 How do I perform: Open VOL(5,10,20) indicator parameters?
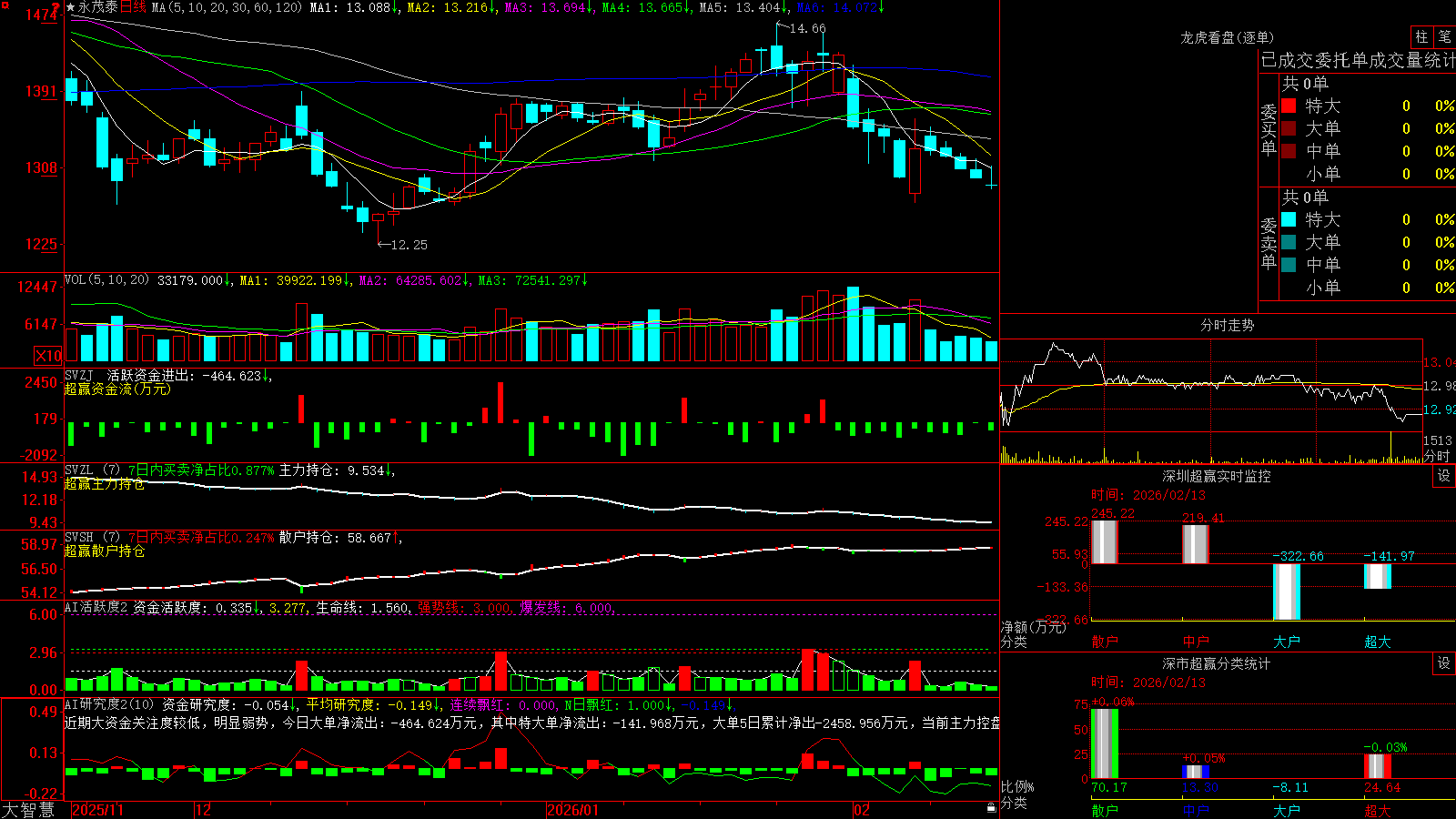[106, 280]
